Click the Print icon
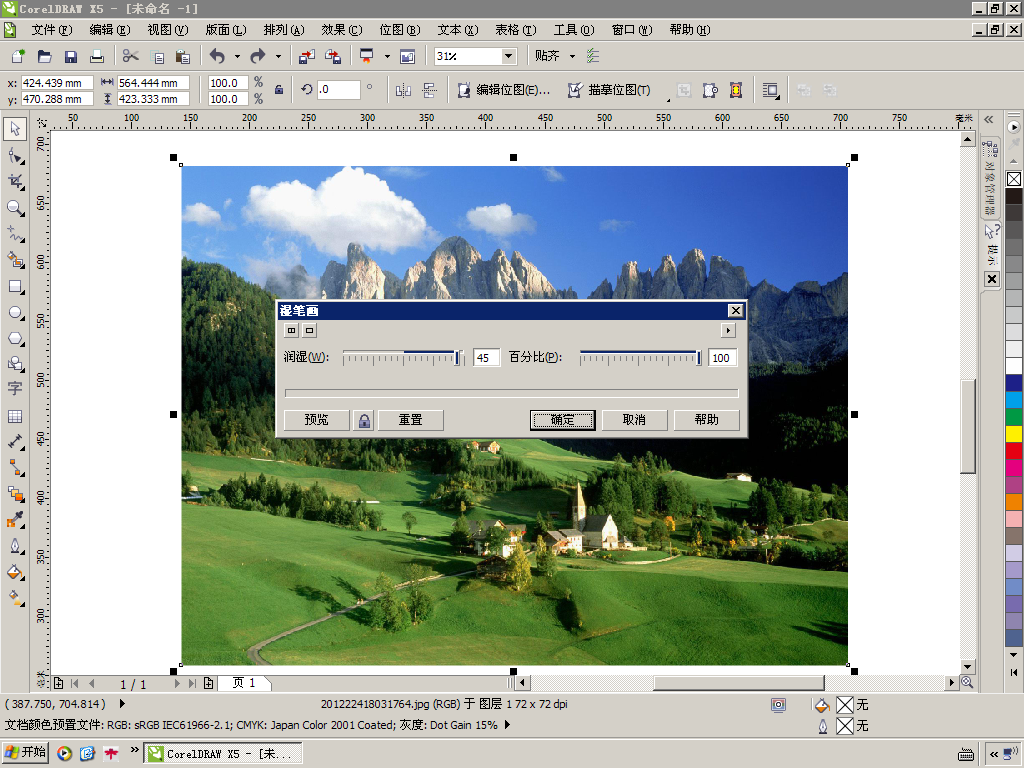 click(97, 56)
